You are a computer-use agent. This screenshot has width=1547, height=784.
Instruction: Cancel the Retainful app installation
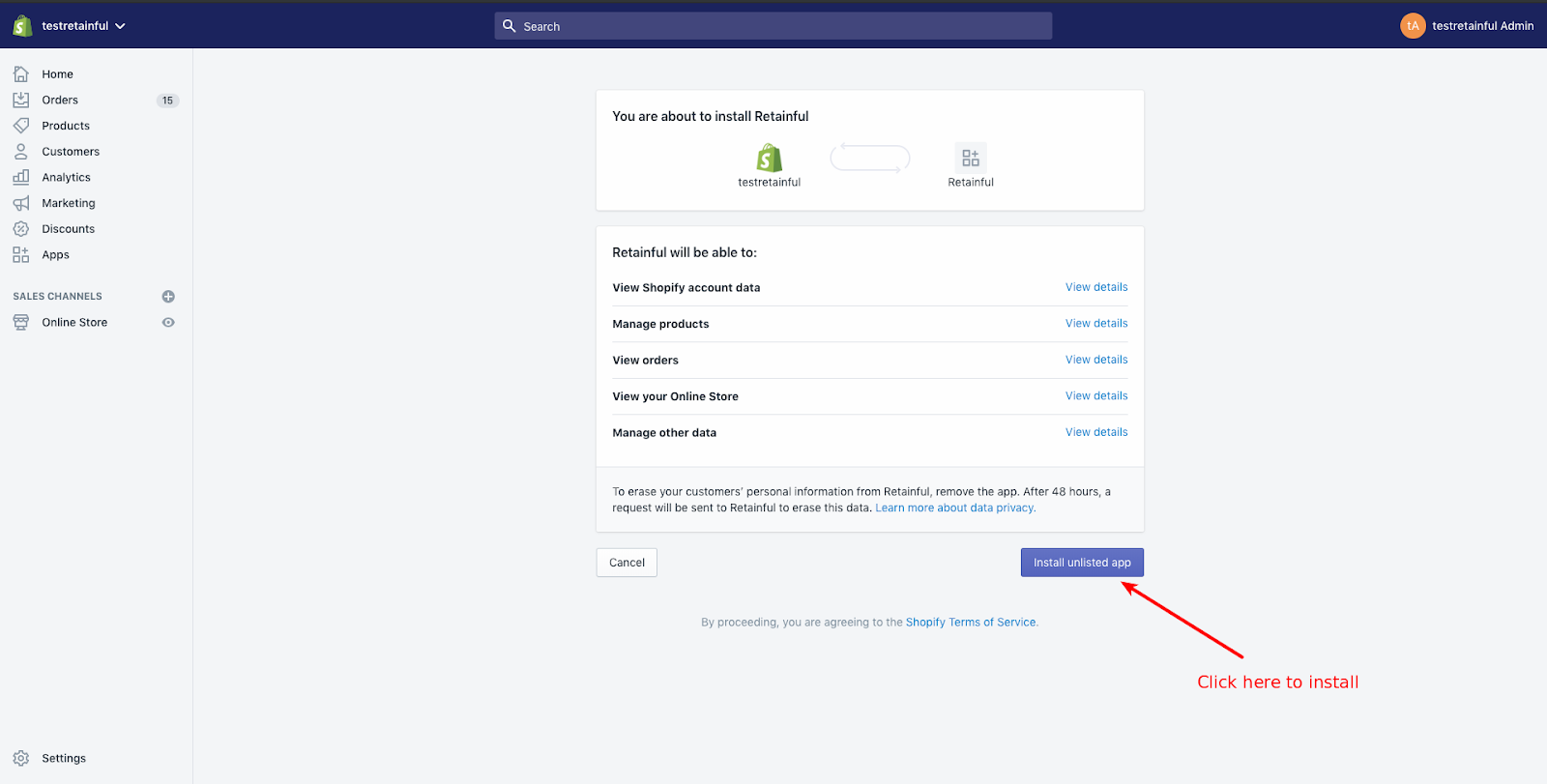(x=627, y=563)
